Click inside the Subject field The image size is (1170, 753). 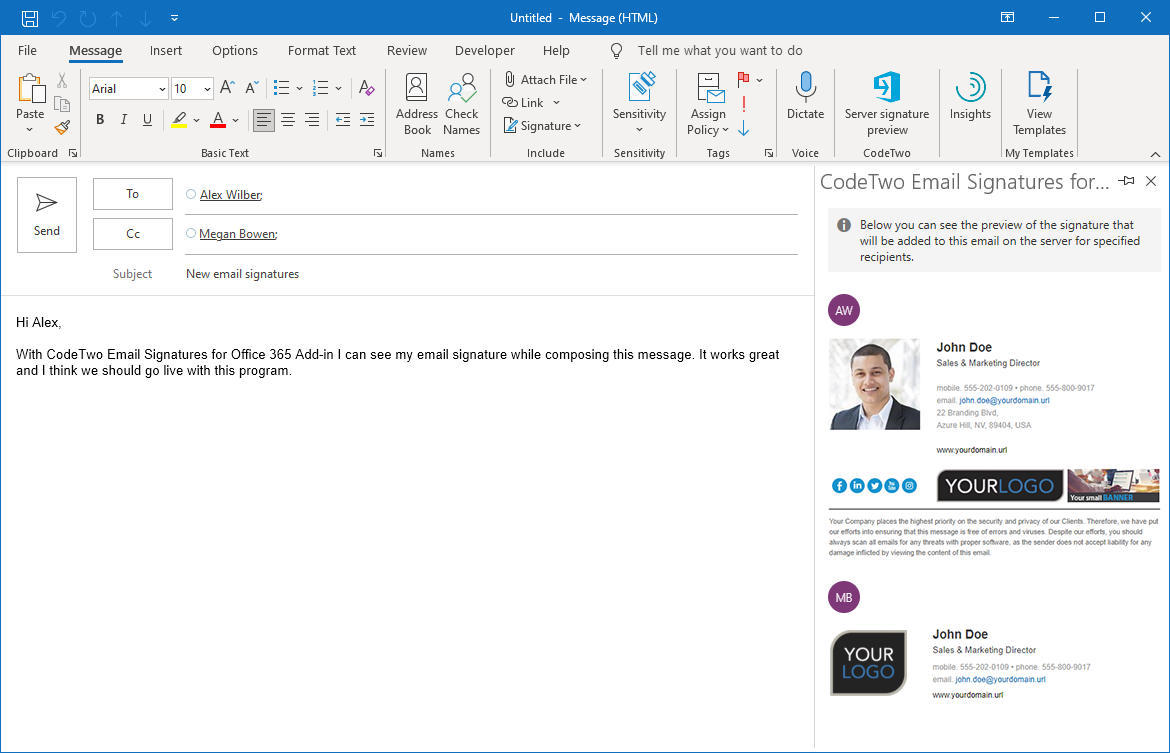[x=400, y=273]
